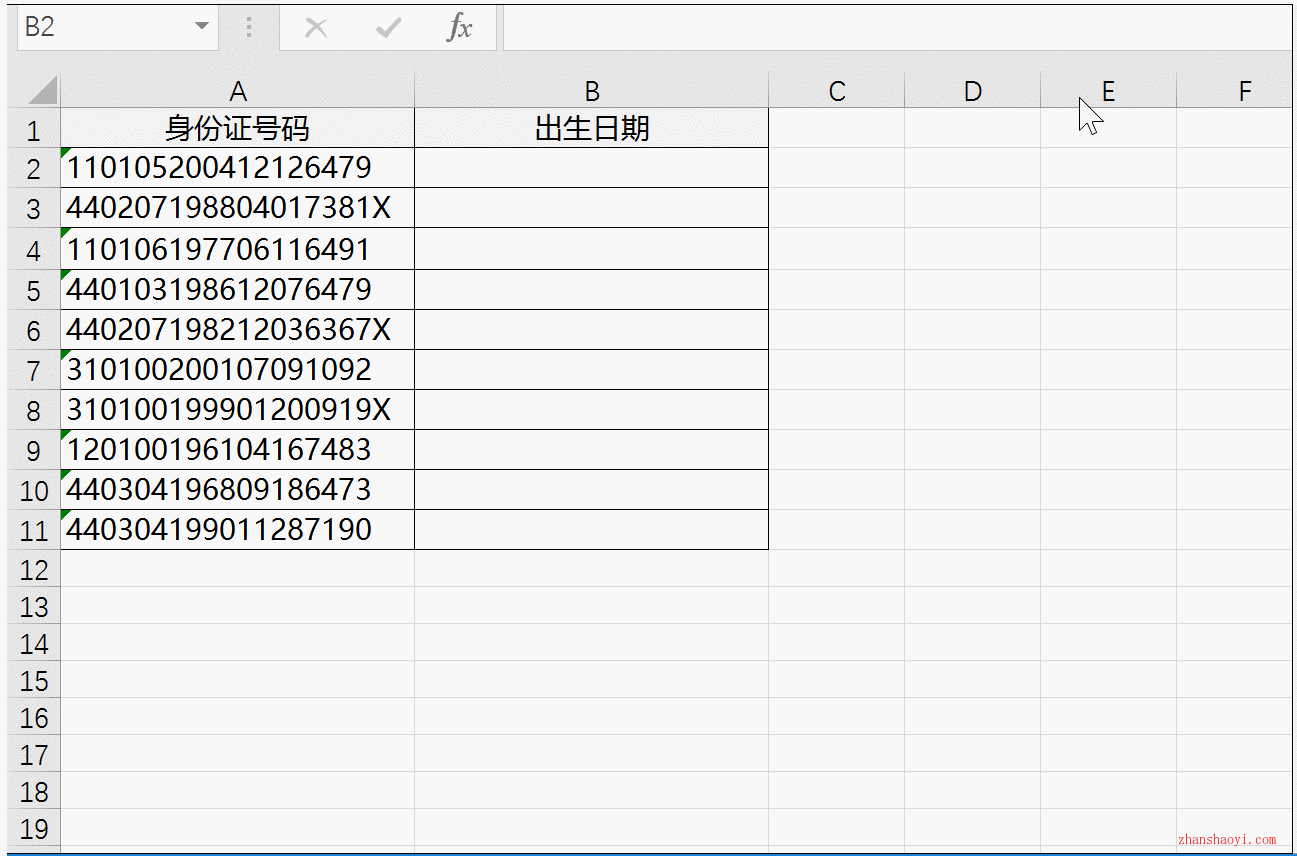Select cell containing 110106197706116491

[x=238, y=249]
